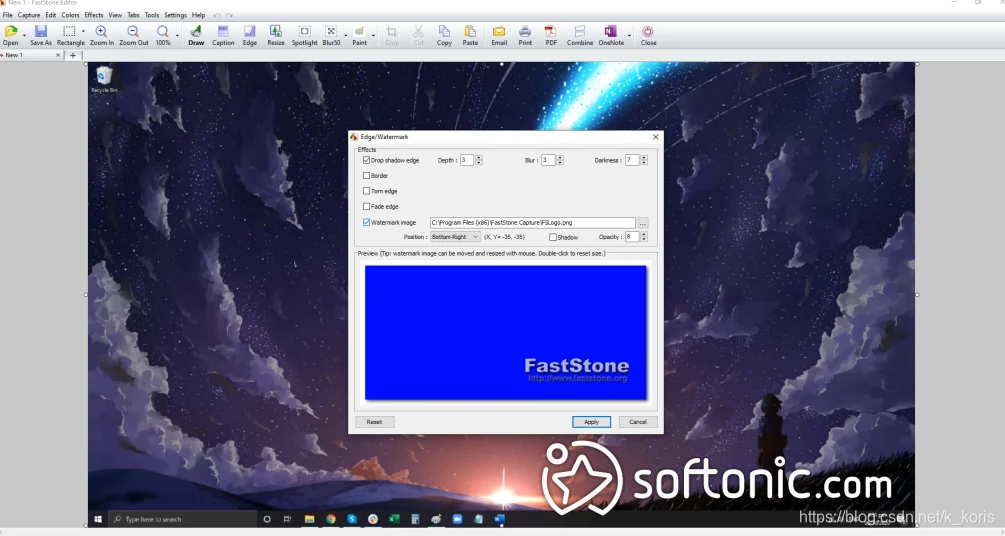Adjust the Depth spinner arrows

click(479, 160)
